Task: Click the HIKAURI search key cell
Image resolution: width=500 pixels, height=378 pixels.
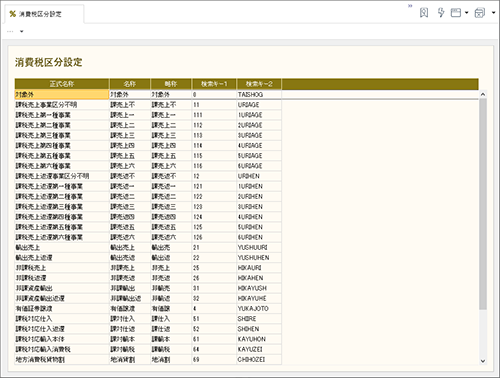Action: [x=259, y=268]
